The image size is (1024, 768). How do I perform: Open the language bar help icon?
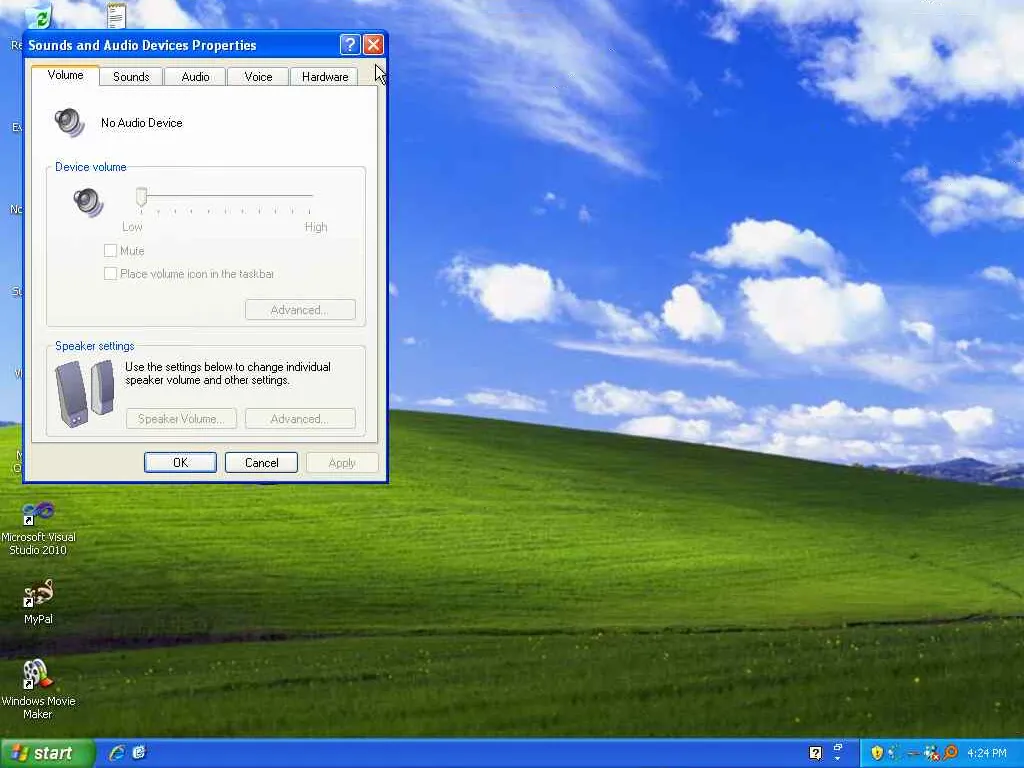pyautogui.click(x=816, y=753)
